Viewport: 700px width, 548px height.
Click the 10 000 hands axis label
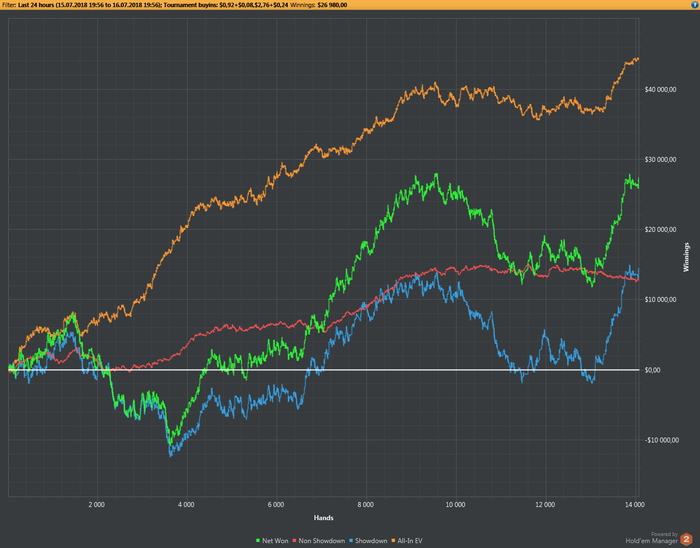tap(455, 505)
